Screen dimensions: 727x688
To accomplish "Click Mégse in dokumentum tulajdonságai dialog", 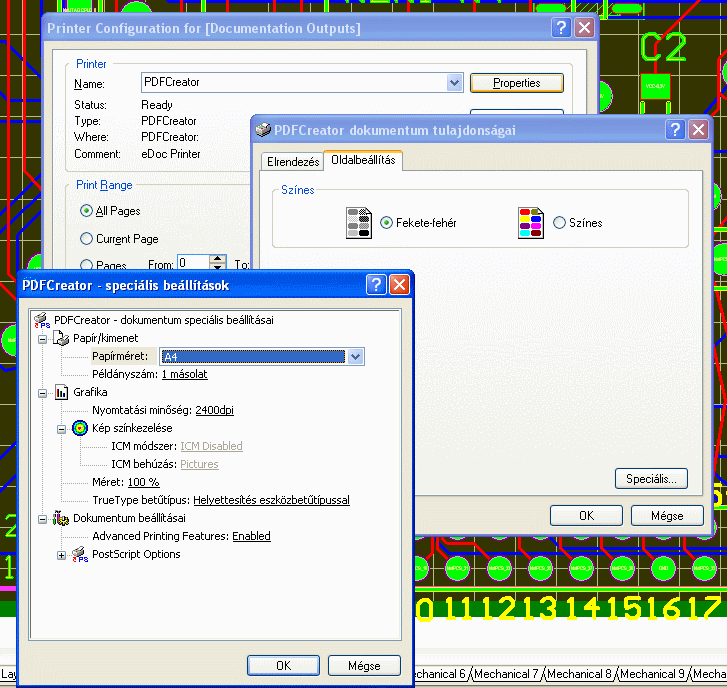I will click(x=667, y=516).
